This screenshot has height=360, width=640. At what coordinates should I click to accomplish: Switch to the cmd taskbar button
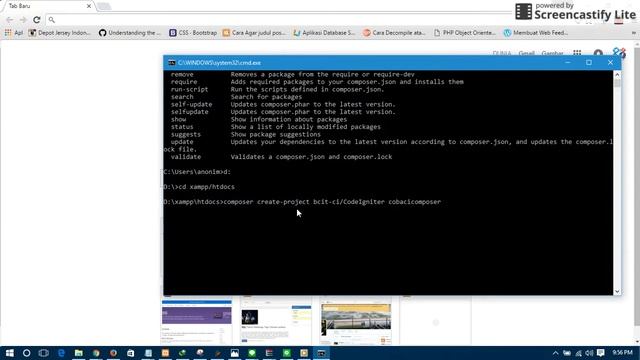[x=321, y=353]
